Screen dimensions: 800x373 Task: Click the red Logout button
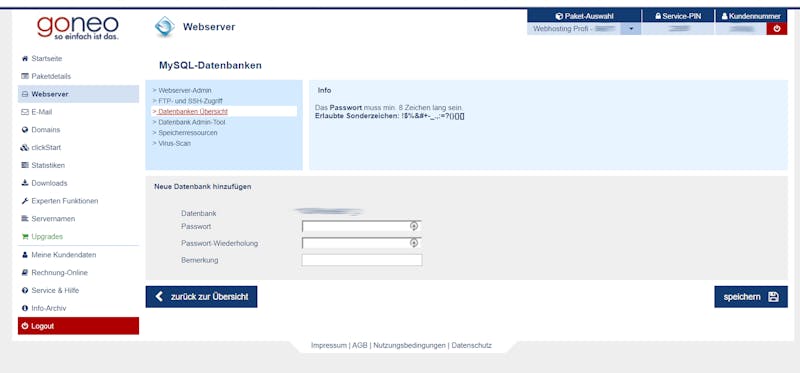tap(78, 326)
